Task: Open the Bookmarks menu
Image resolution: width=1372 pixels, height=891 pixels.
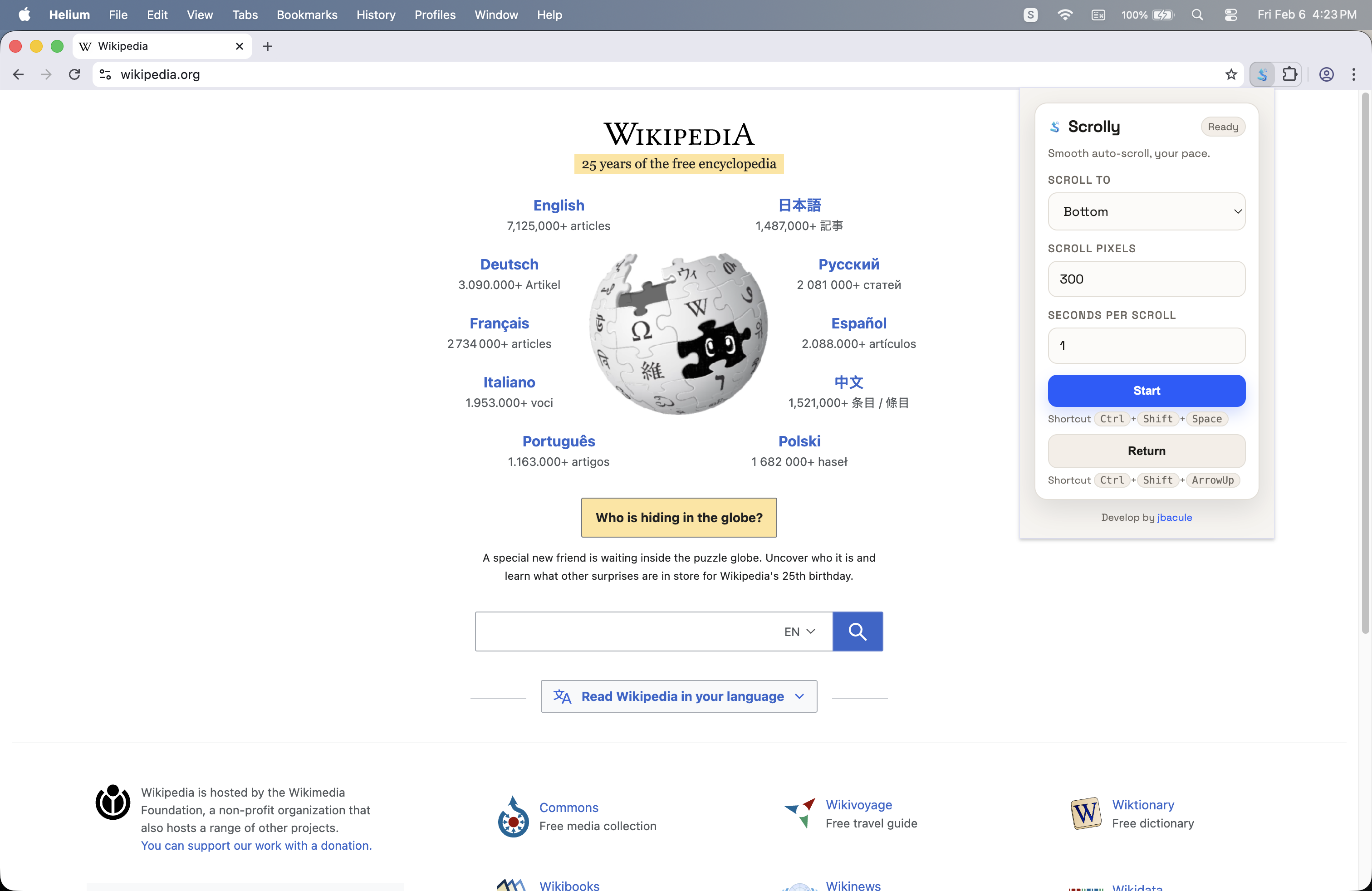Action: point(307,15)
